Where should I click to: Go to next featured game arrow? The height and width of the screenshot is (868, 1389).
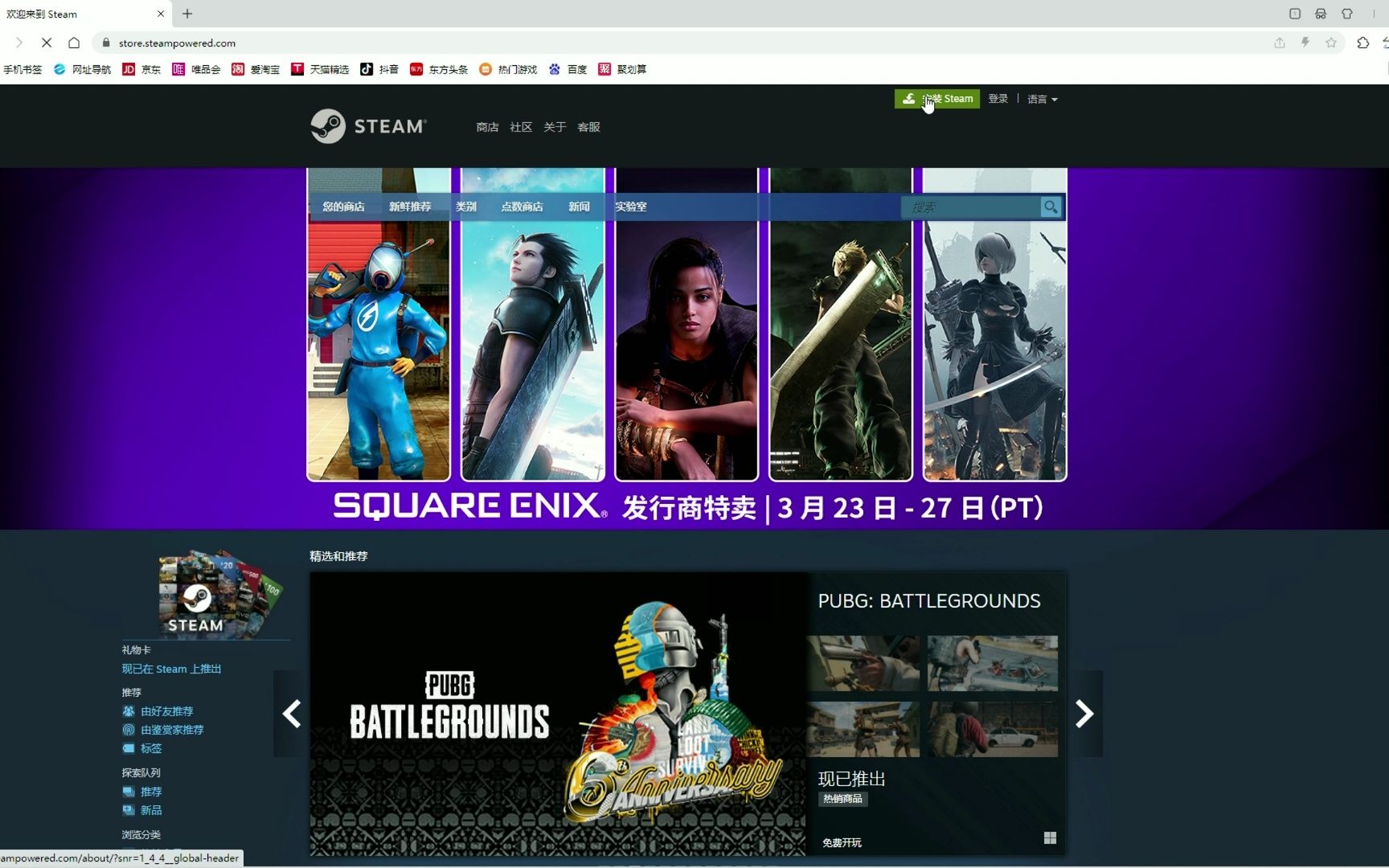[1085, 714]
